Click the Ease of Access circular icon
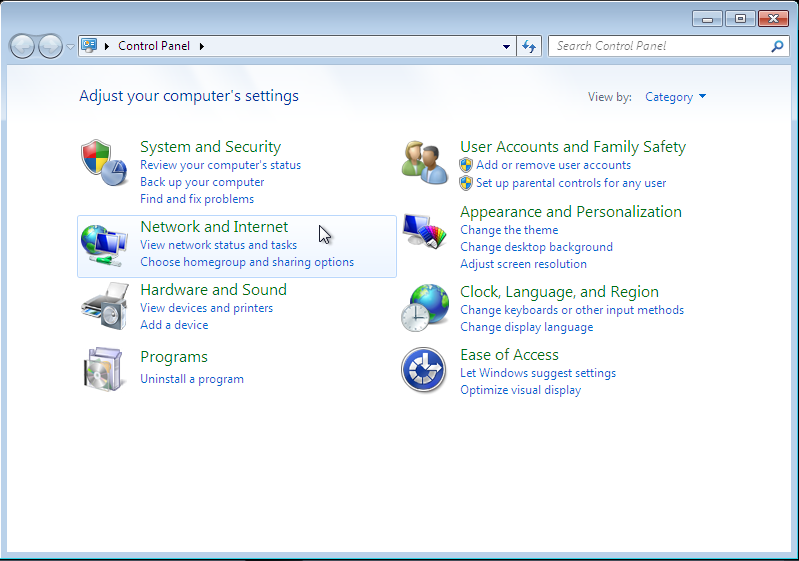 423,370
